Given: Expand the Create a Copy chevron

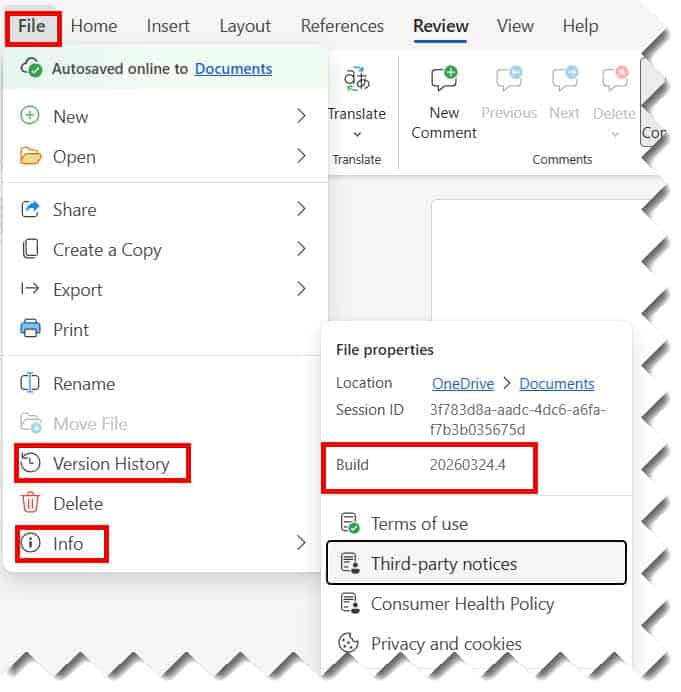Looking at the screenshot, I should [x=301, y=249].
